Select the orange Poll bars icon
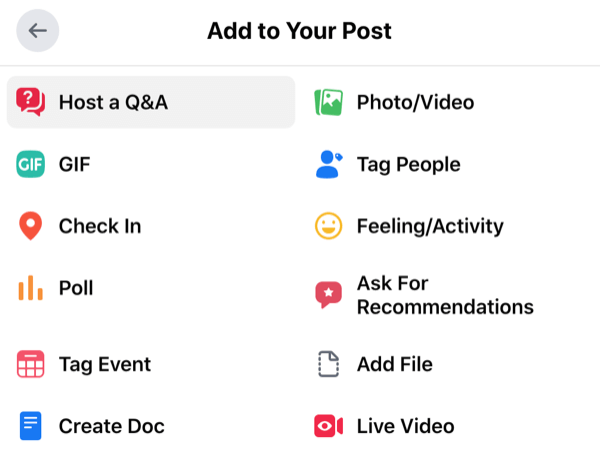600x463 pixels. (31, 288)
